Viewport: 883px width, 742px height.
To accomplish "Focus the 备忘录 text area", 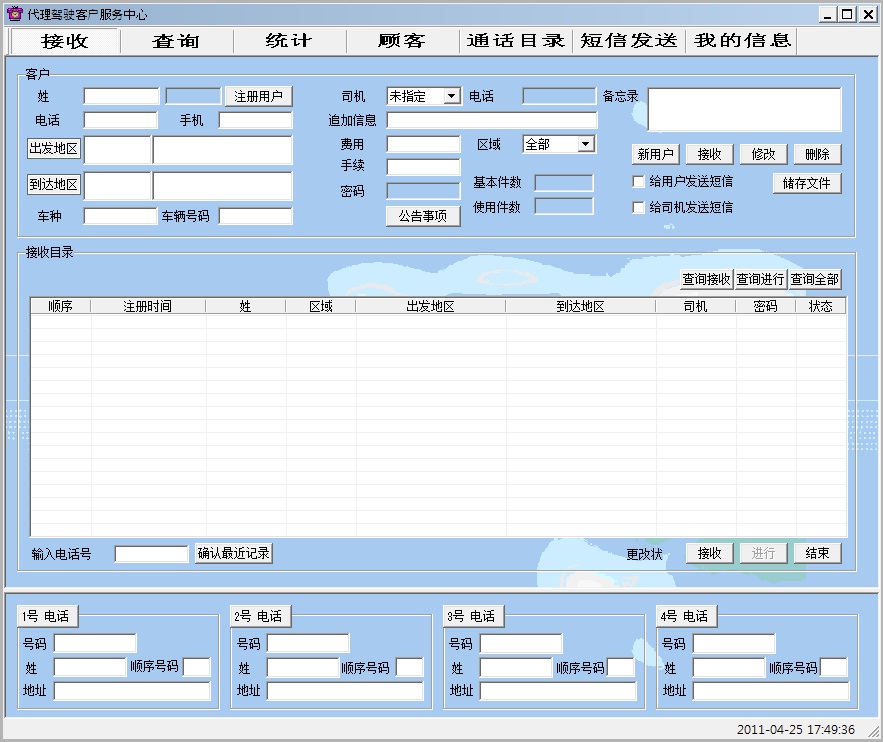I will (744, 110).
